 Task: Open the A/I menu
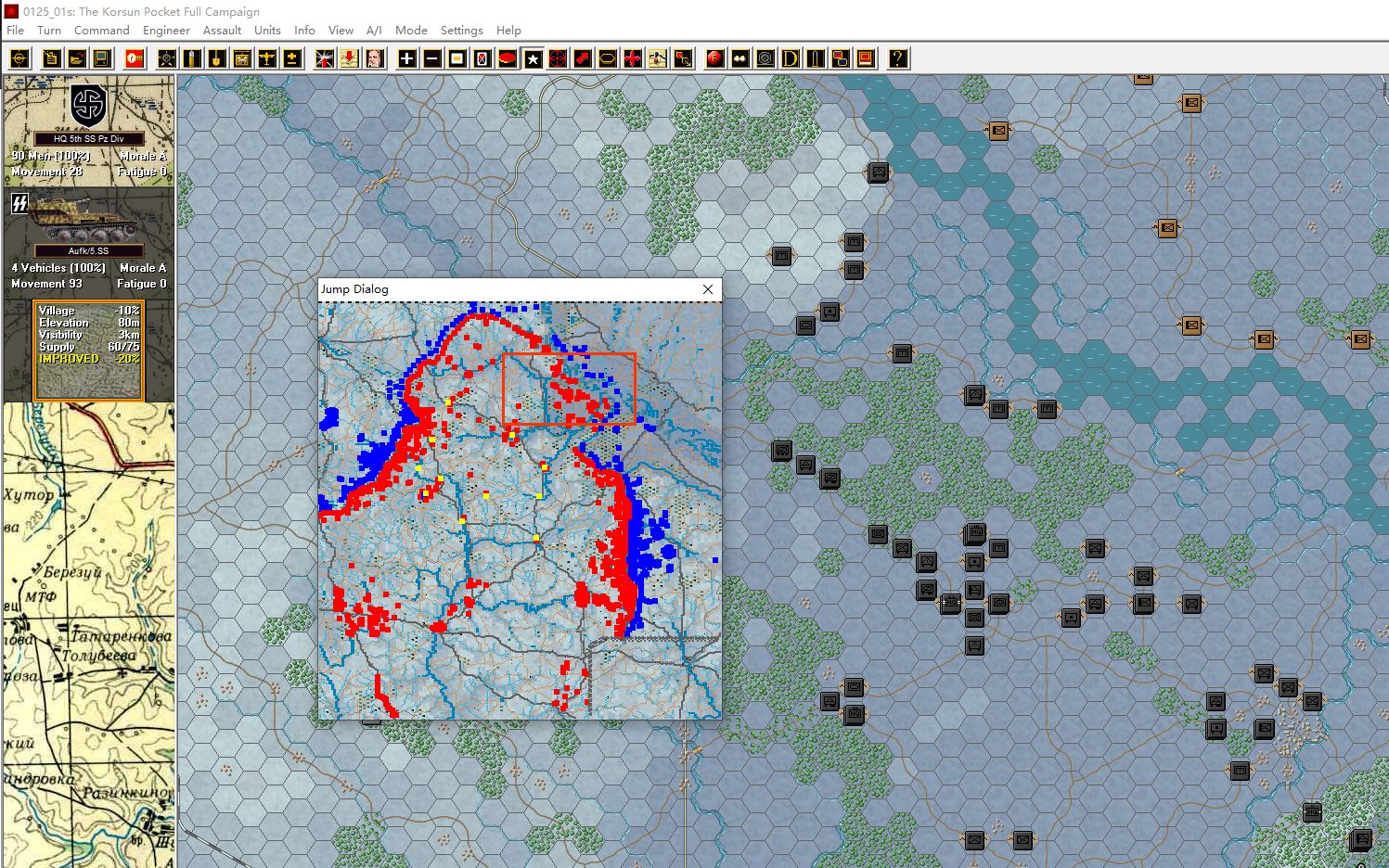pos(374,30)
